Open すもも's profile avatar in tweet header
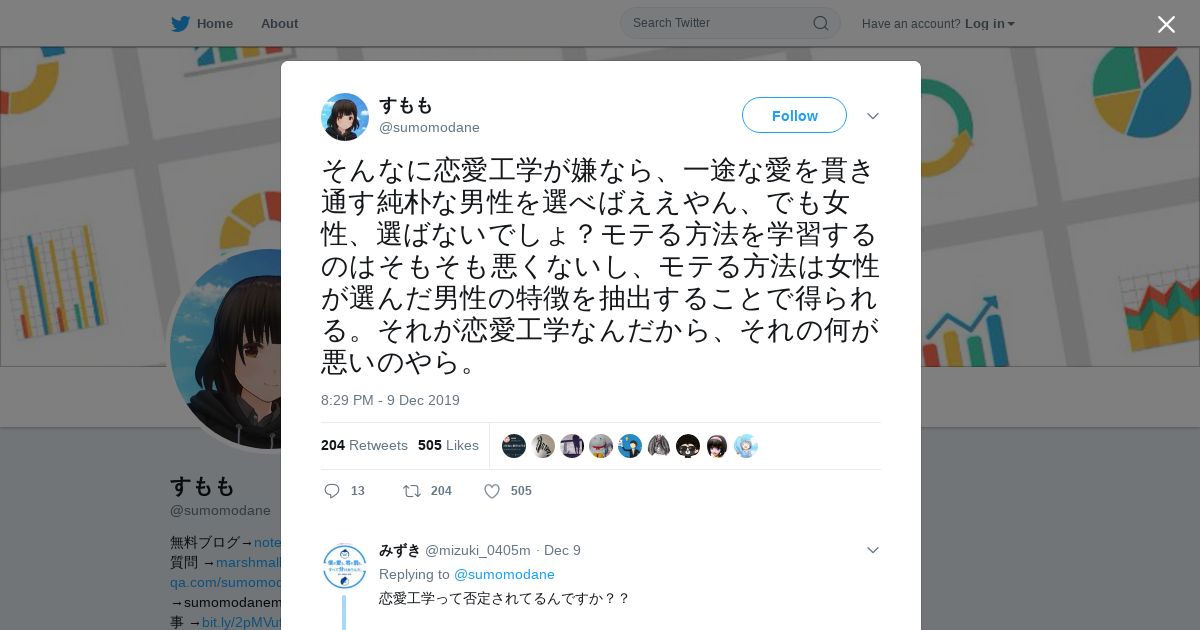The width and height of the screenshot is (1200, 630). pyautogui.click(x=345, y=117)
